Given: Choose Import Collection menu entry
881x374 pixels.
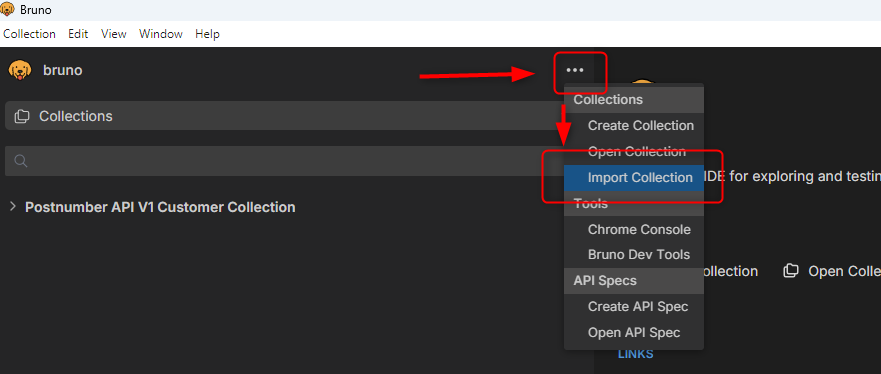Looking at the screenshot, I should [x=634, y=177].
